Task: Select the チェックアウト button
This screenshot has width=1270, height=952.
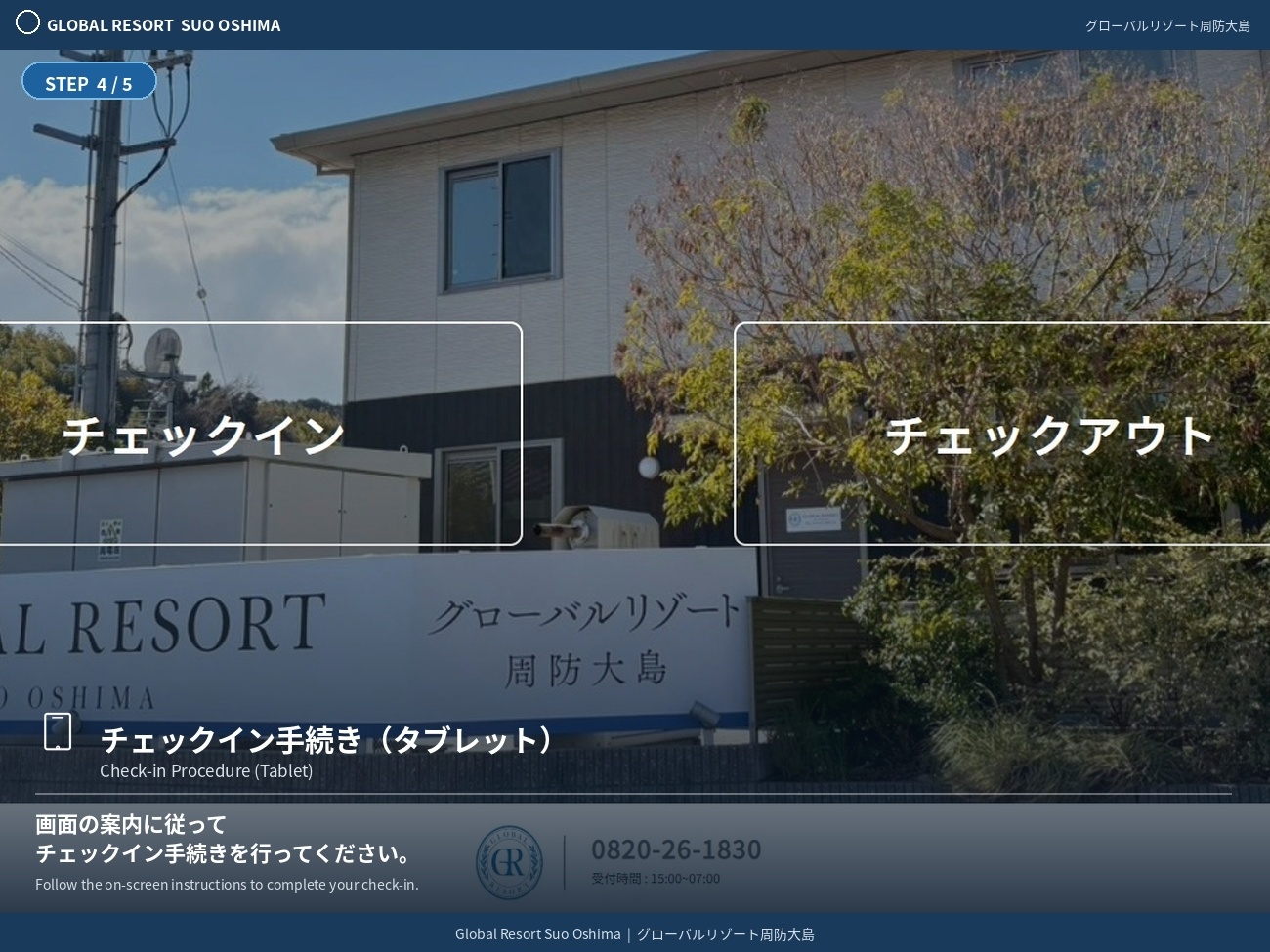Action: (1002, 434)
